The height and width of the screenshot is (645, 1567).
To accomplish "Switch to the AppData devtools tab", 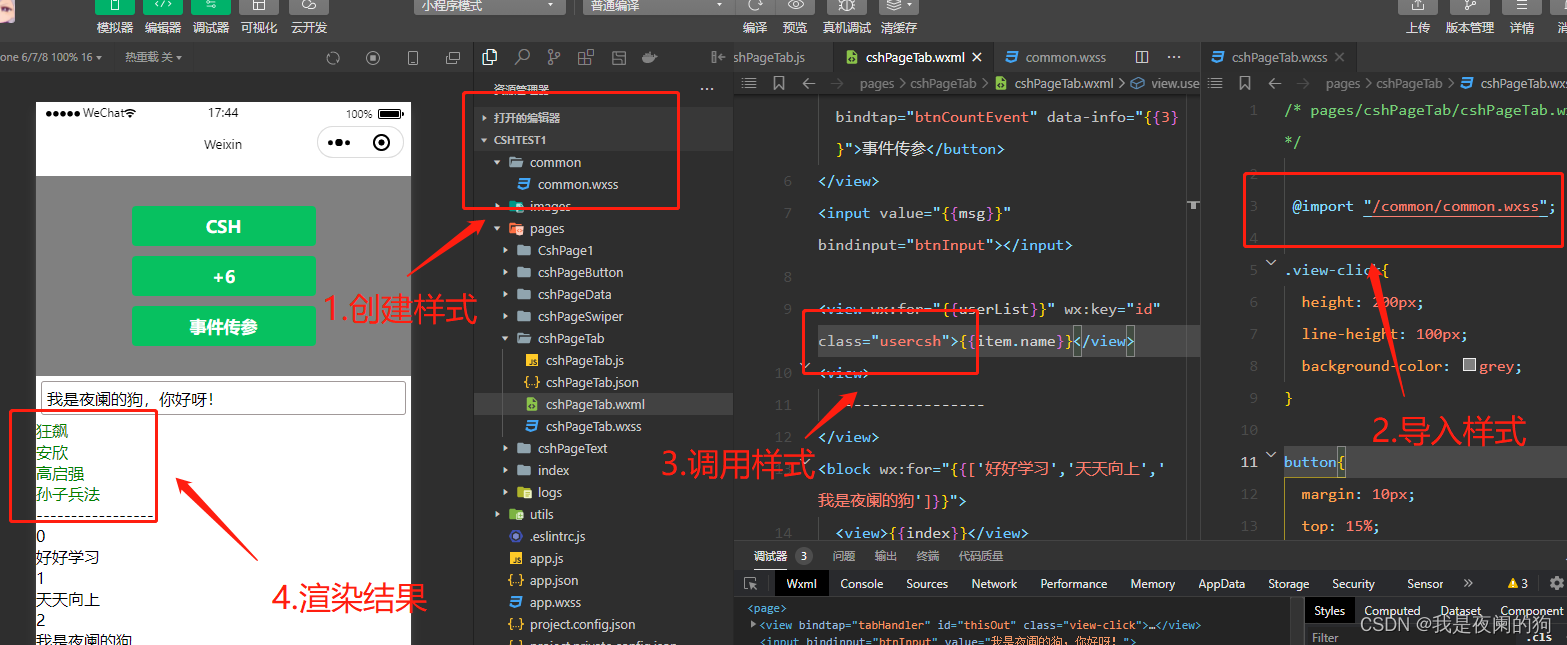I will tap(1221, 584).
